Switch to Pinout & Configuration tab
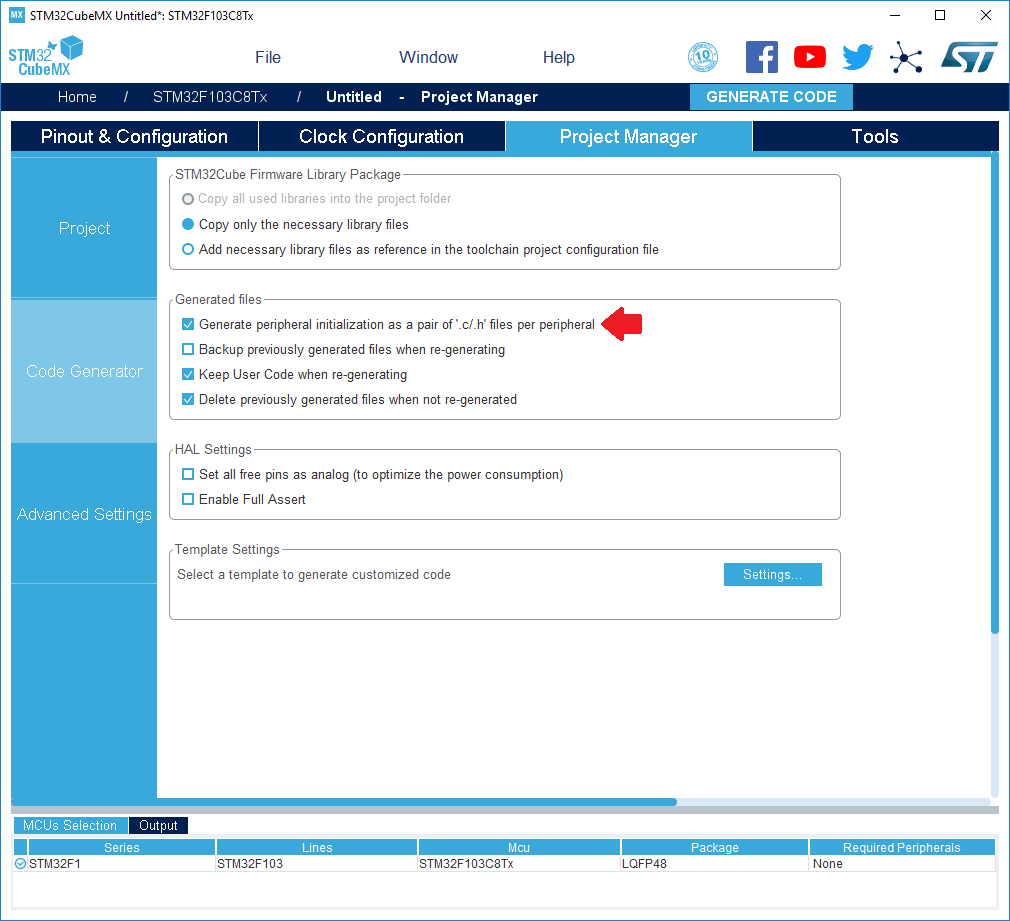1010x921 pixels. (x=134, y=137)
